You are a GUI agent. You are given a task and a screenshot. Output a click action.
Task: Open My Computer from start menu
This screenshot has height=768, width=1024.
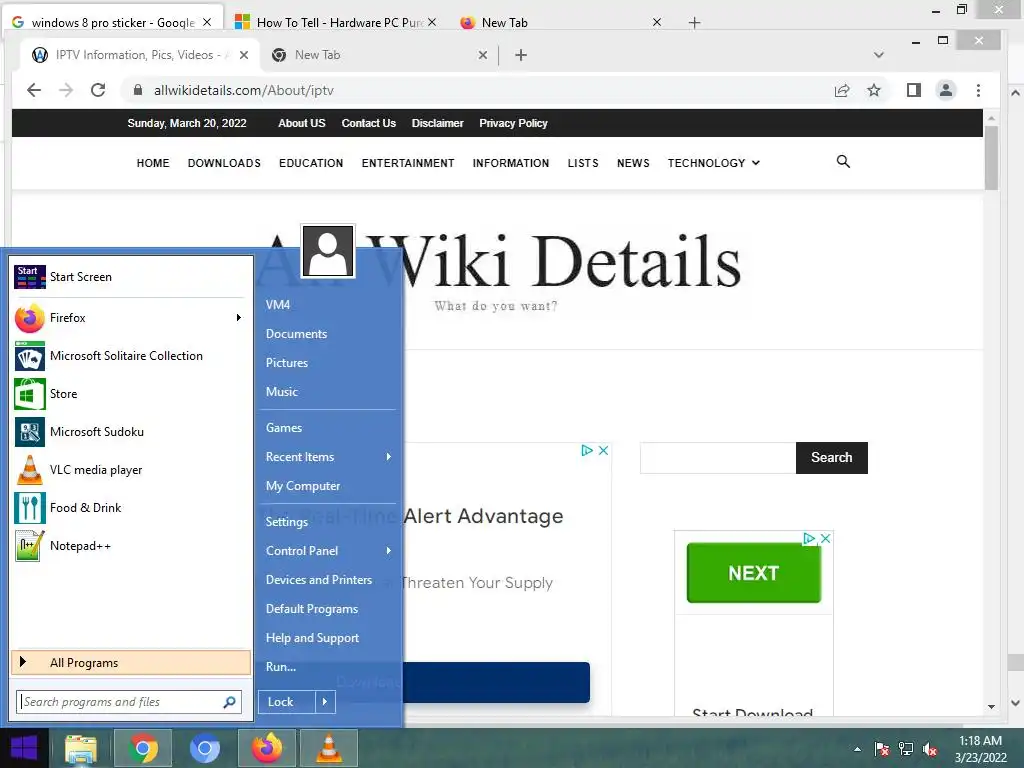point(302,486)
